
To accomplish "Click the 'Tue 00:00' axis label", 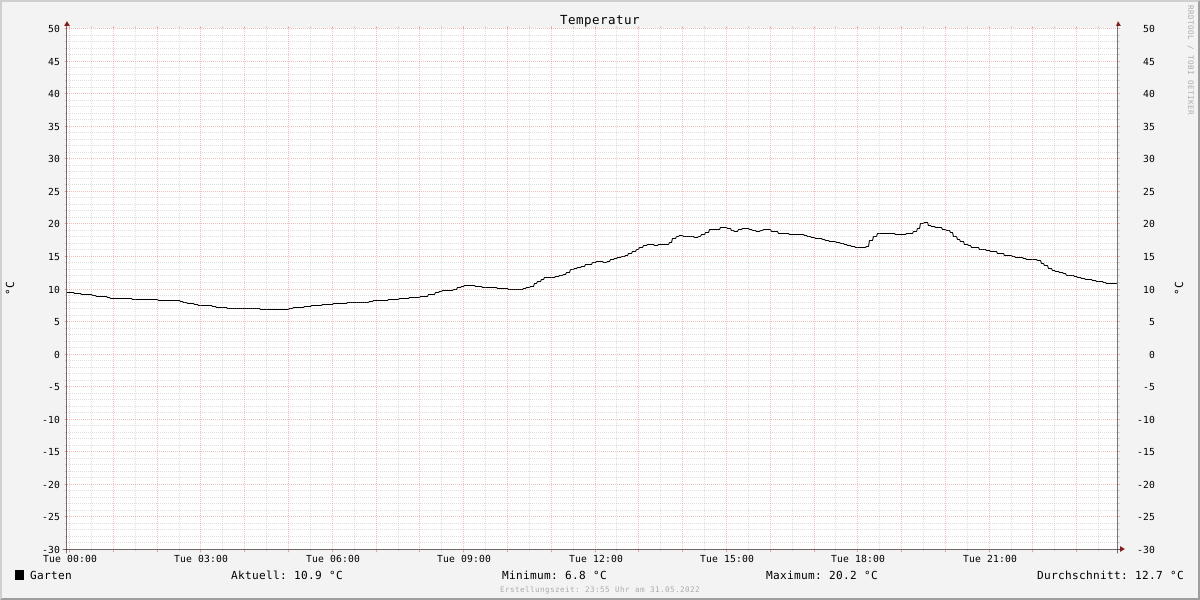I will (x=70, y=559).
